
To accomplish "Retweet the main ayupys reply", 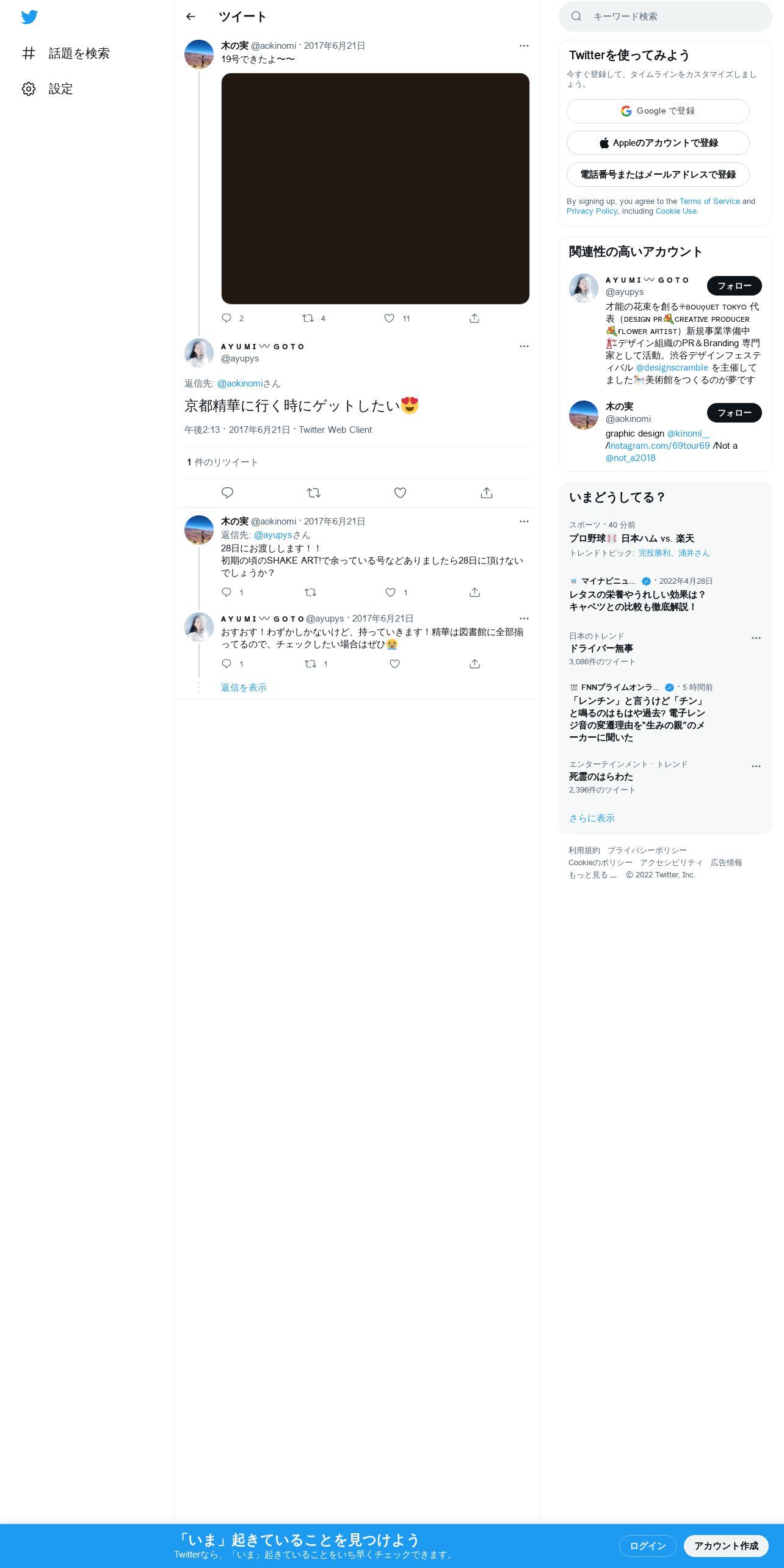I will point(314,493).
